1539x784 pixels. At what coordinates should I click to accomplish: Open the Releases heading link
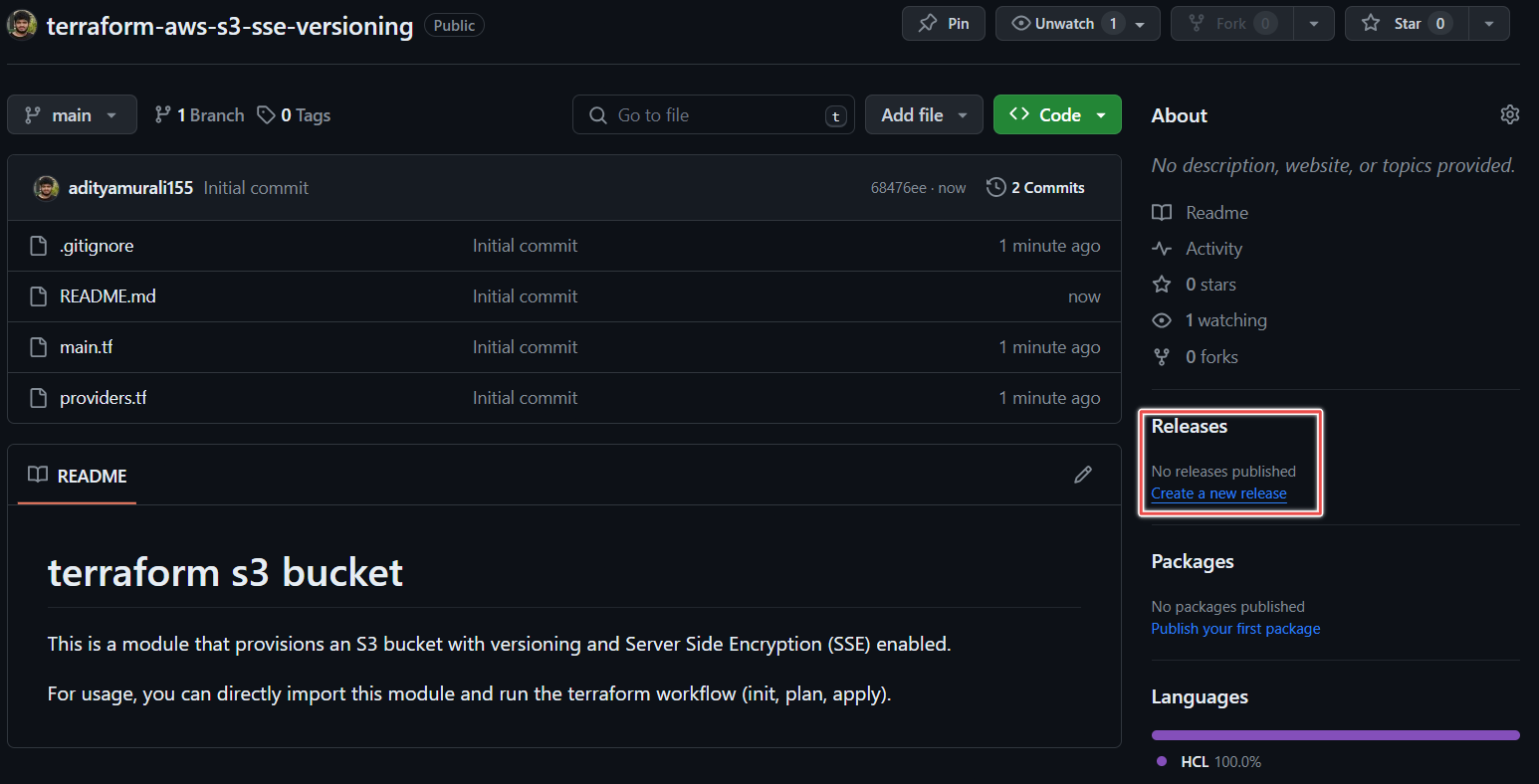click(1190, 426)
